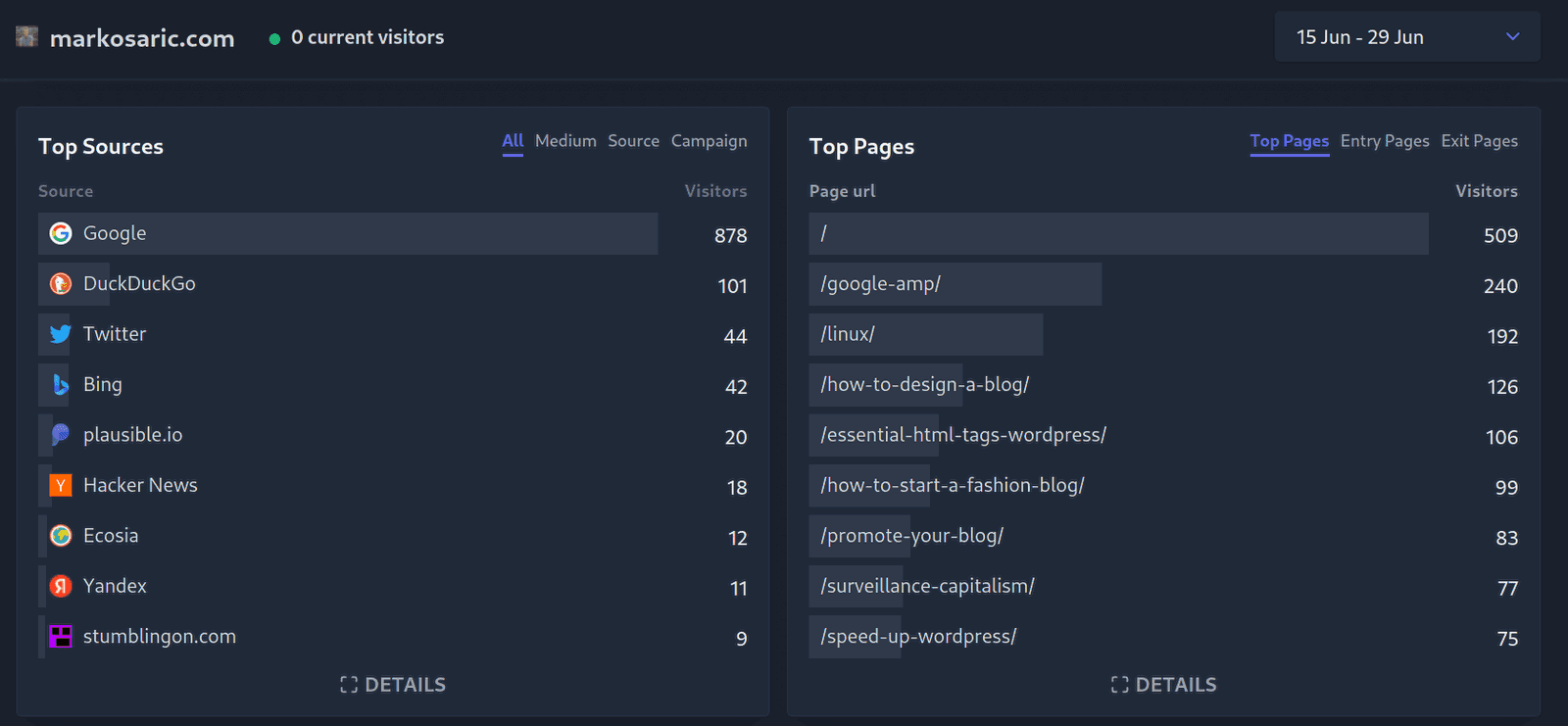Select the /surveillance-capitalism/ page row
Viewport: 1568px width, 726px height.
[927, 586]
